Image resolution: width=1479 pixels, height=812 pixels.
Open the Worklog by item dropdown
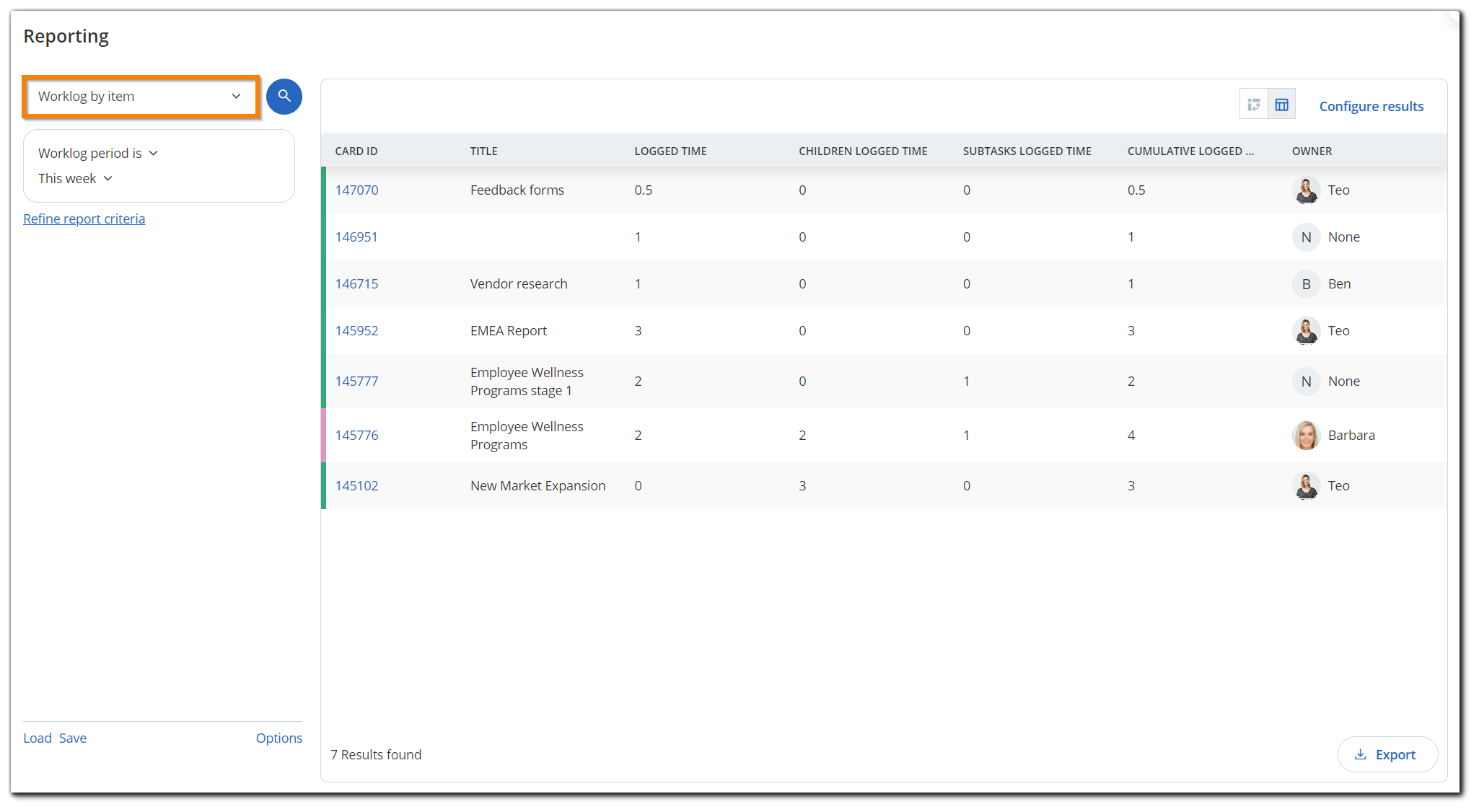[x=140, y=97]
